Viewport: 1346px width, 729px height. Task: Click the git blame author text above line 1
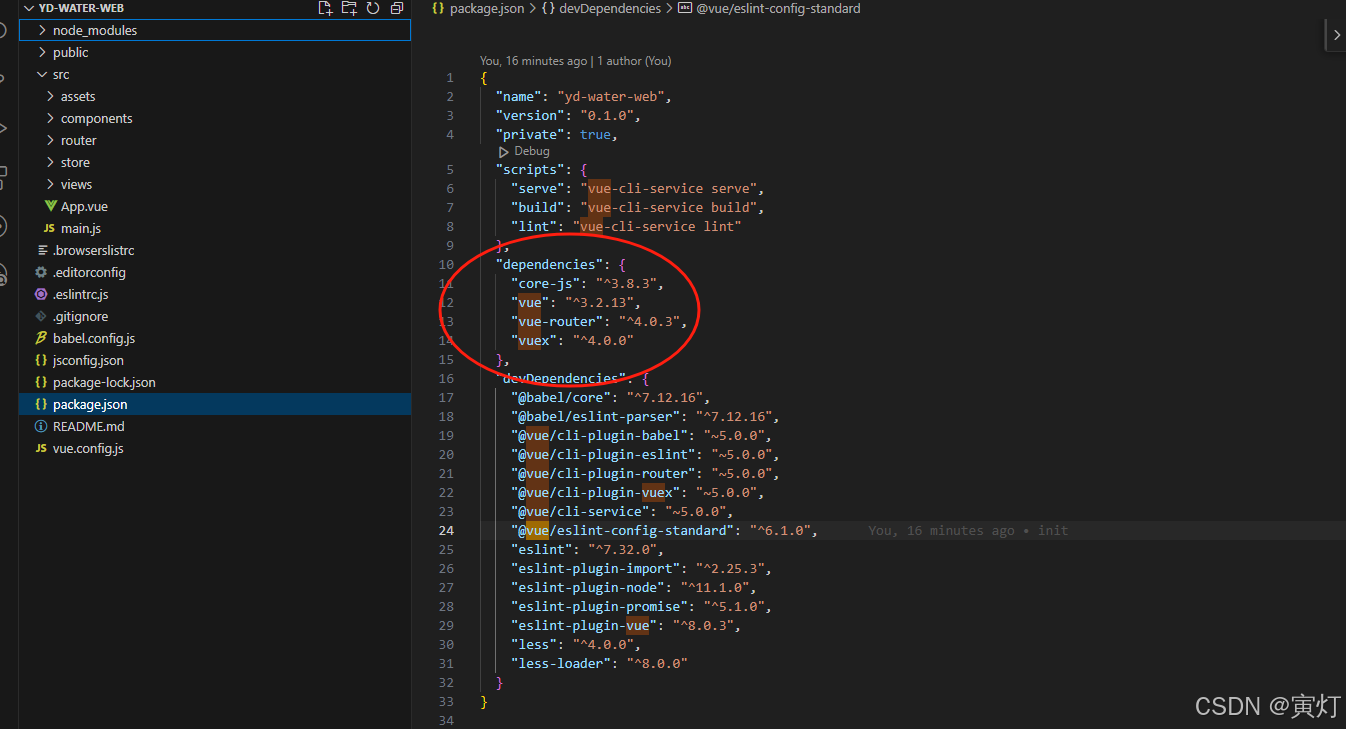pos(575,61)
